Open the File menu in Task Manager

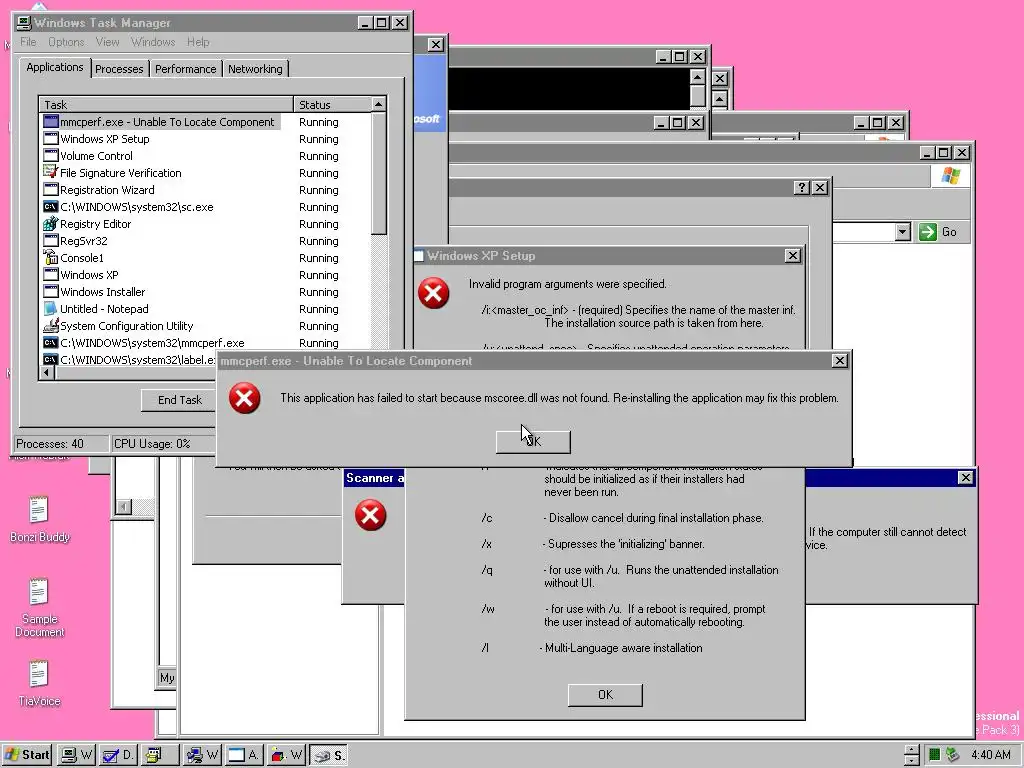click(x=28, y=42)
